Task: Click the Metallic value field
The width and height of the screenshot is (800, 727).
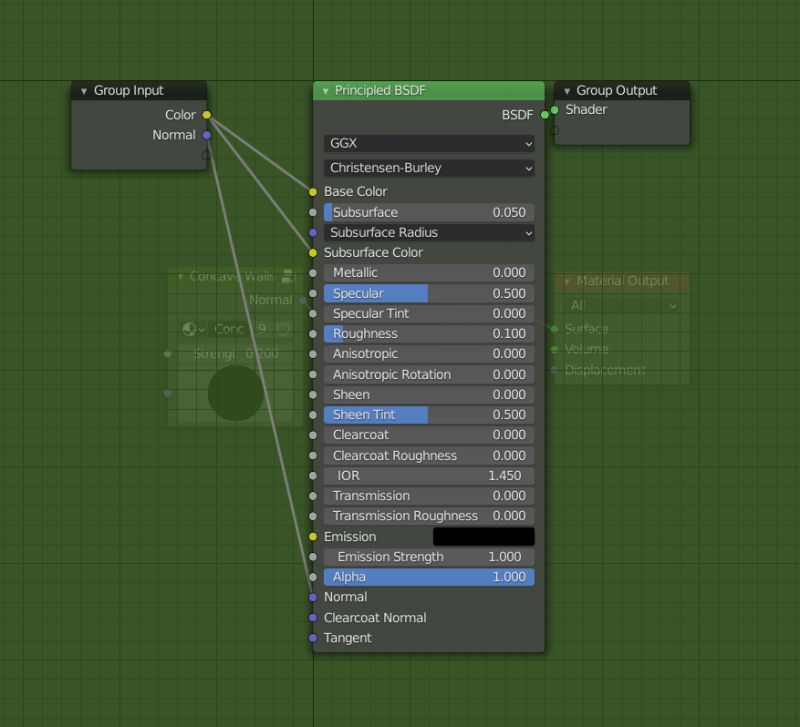Action: (430, 272)
